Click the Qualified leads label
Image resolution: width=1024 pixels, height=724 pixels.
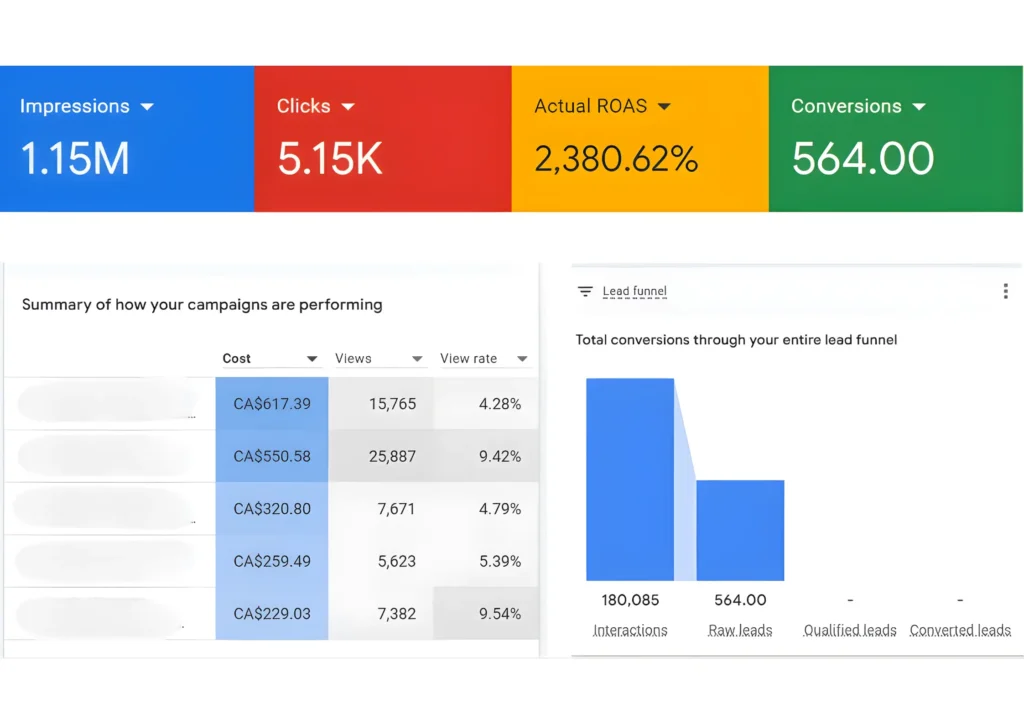[x=850, y=630]
